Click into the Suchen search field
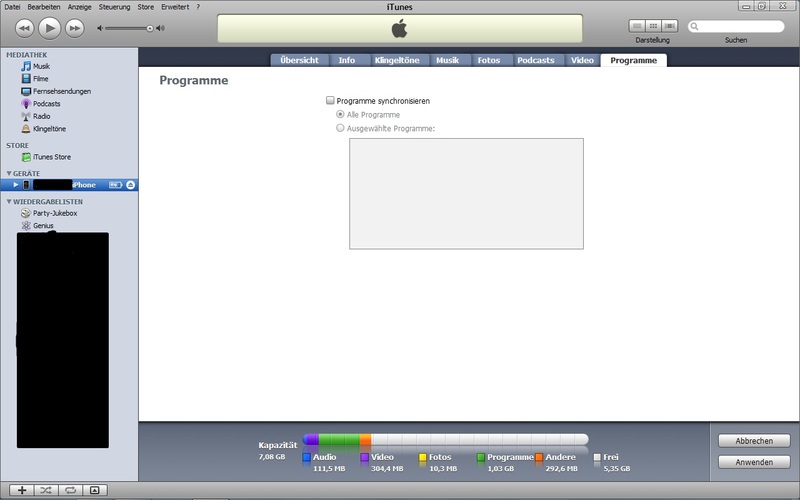800x500 pixels. pos(736,27)
